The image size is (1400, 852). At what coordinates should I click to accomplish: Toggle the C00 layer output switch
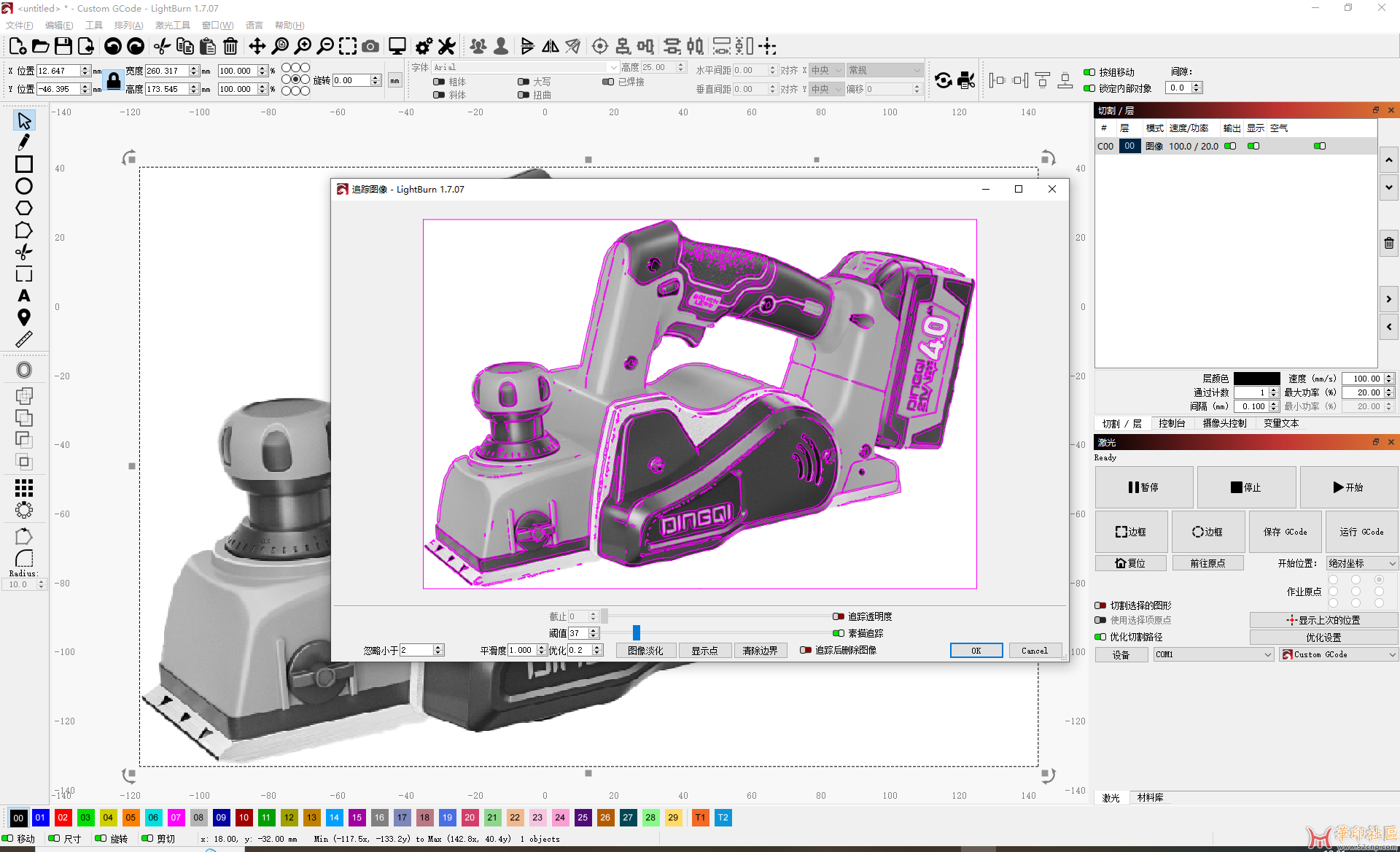pyautogui.click(x=1230, y=146)
